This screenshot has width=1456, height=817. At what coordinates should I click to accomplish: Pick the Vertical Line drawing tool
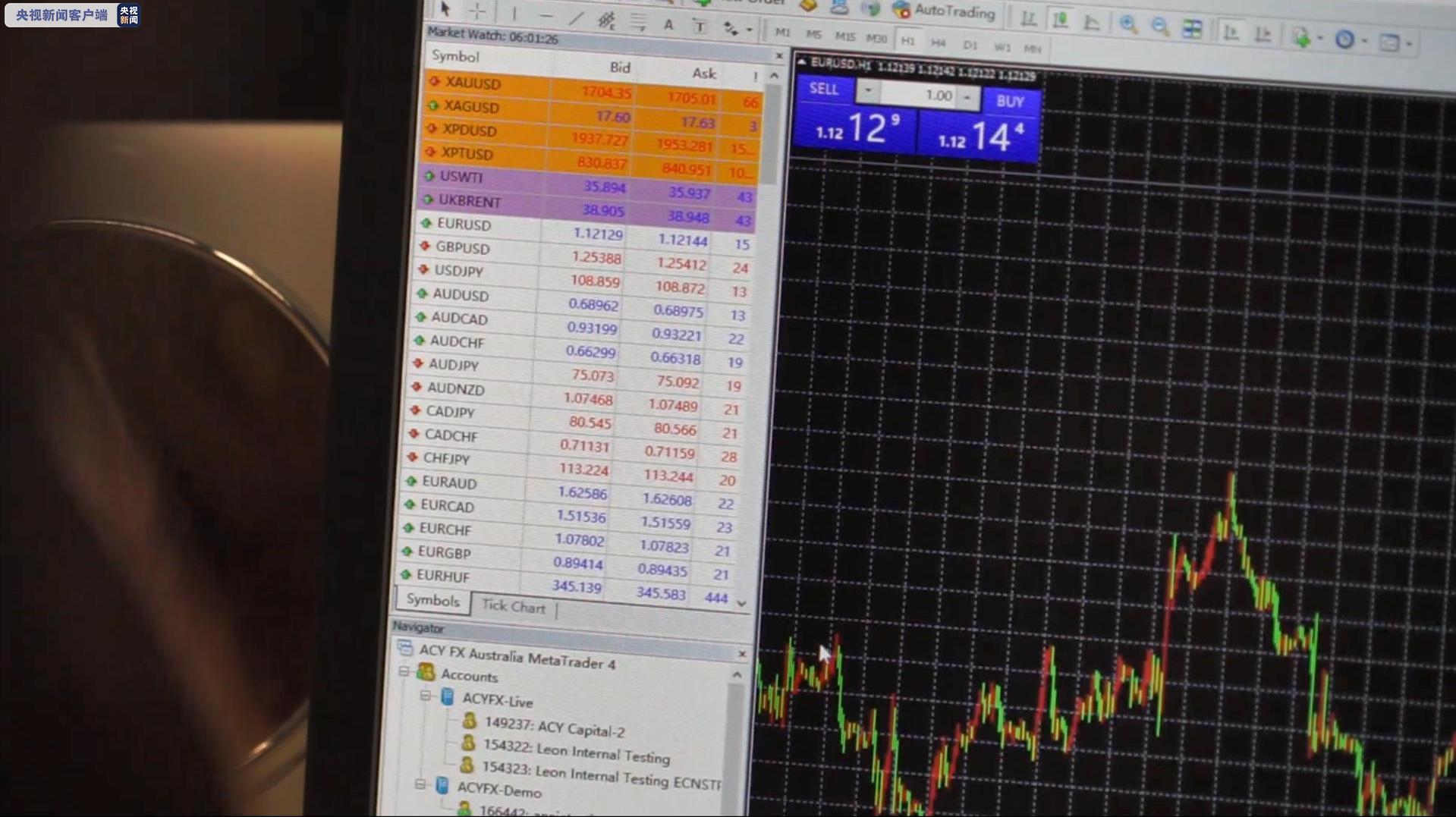514,13
